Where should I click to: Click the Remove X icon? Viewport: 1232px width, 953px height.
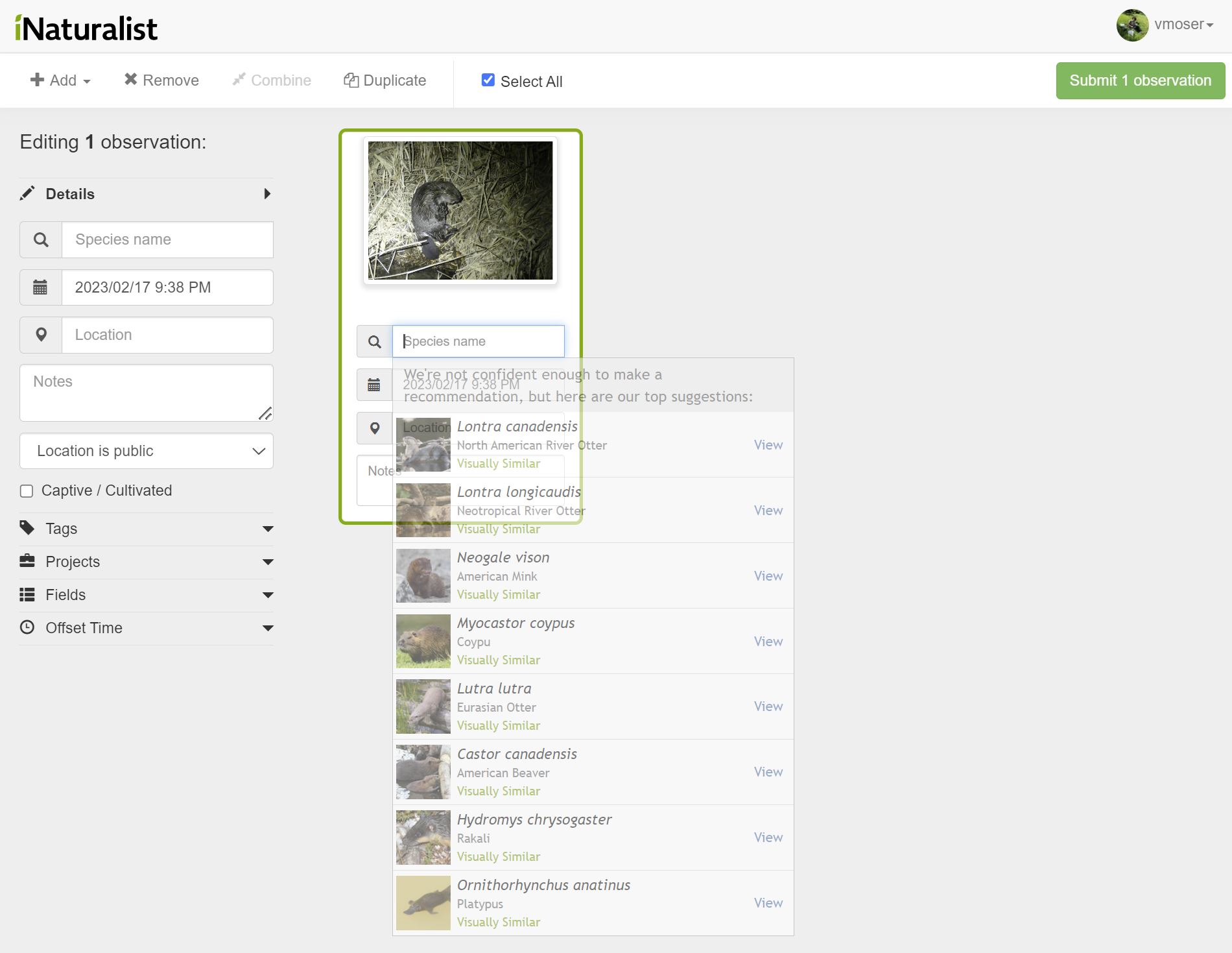(131, 79)
